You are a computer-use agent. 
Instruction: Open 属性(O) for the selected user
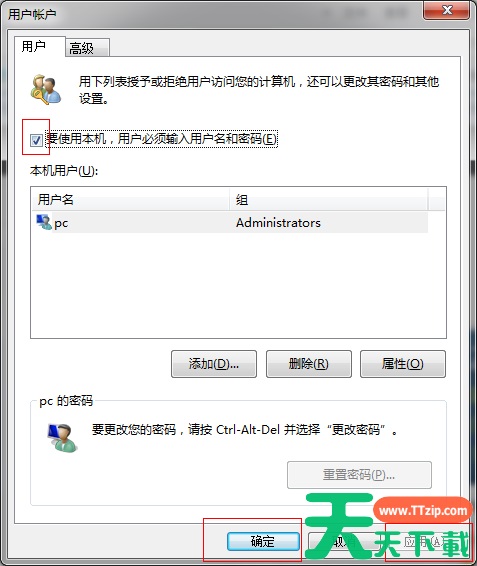[x=403, y=364]
